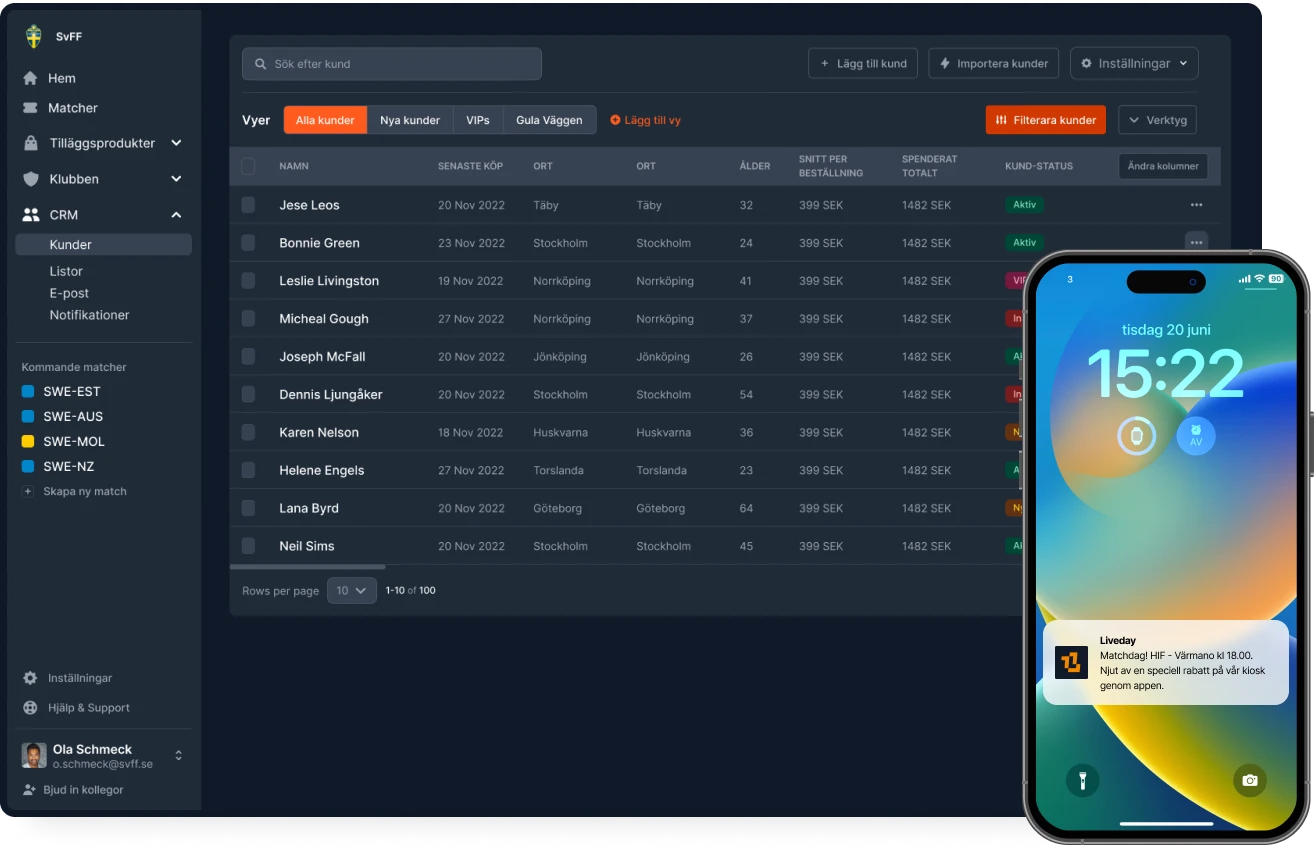Click the Lägg till kund button
The height and width of the screenshot is (850, 1314).
click(863, 63)
